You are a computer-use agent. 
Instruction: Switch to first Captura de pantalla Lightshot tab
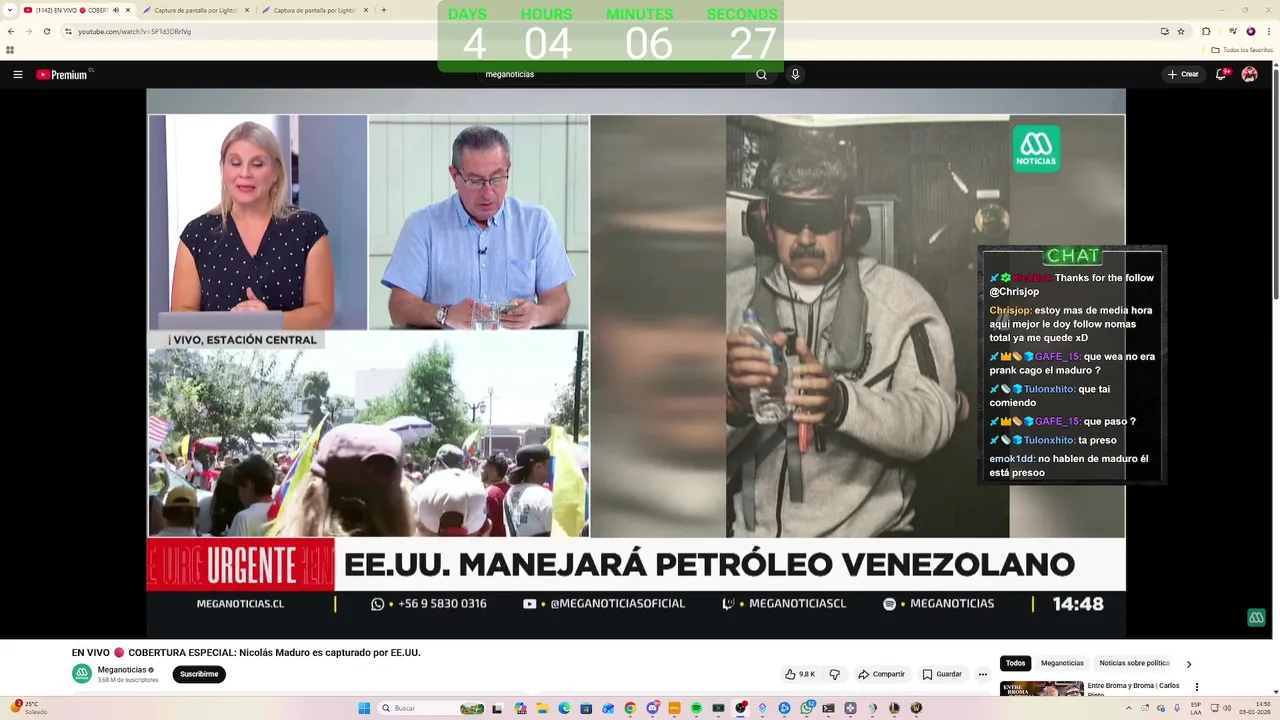[x=195, y=10]
